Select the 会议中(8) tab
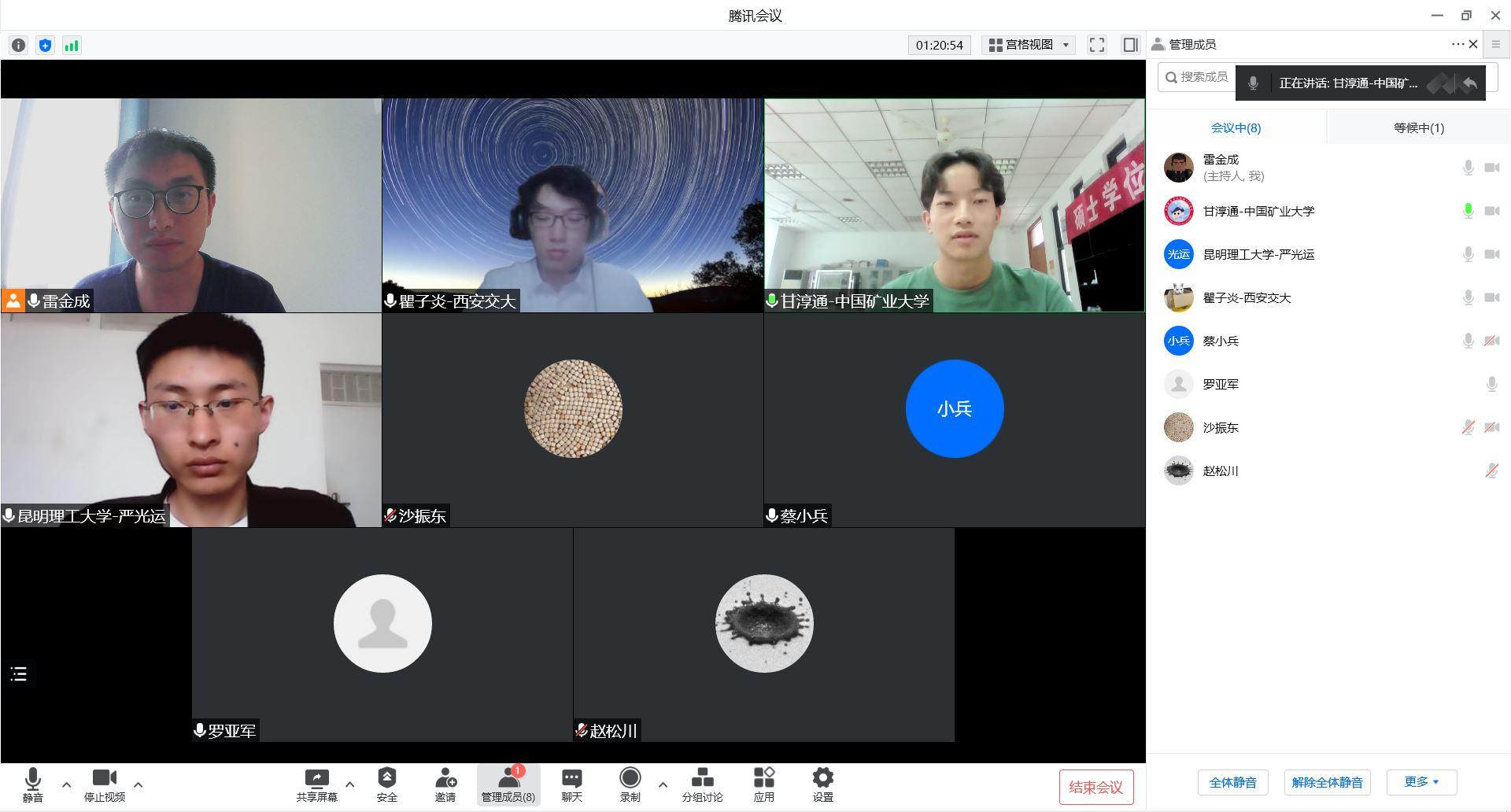The width and height of the screenshot is (1511, 812). [1236, 127]
